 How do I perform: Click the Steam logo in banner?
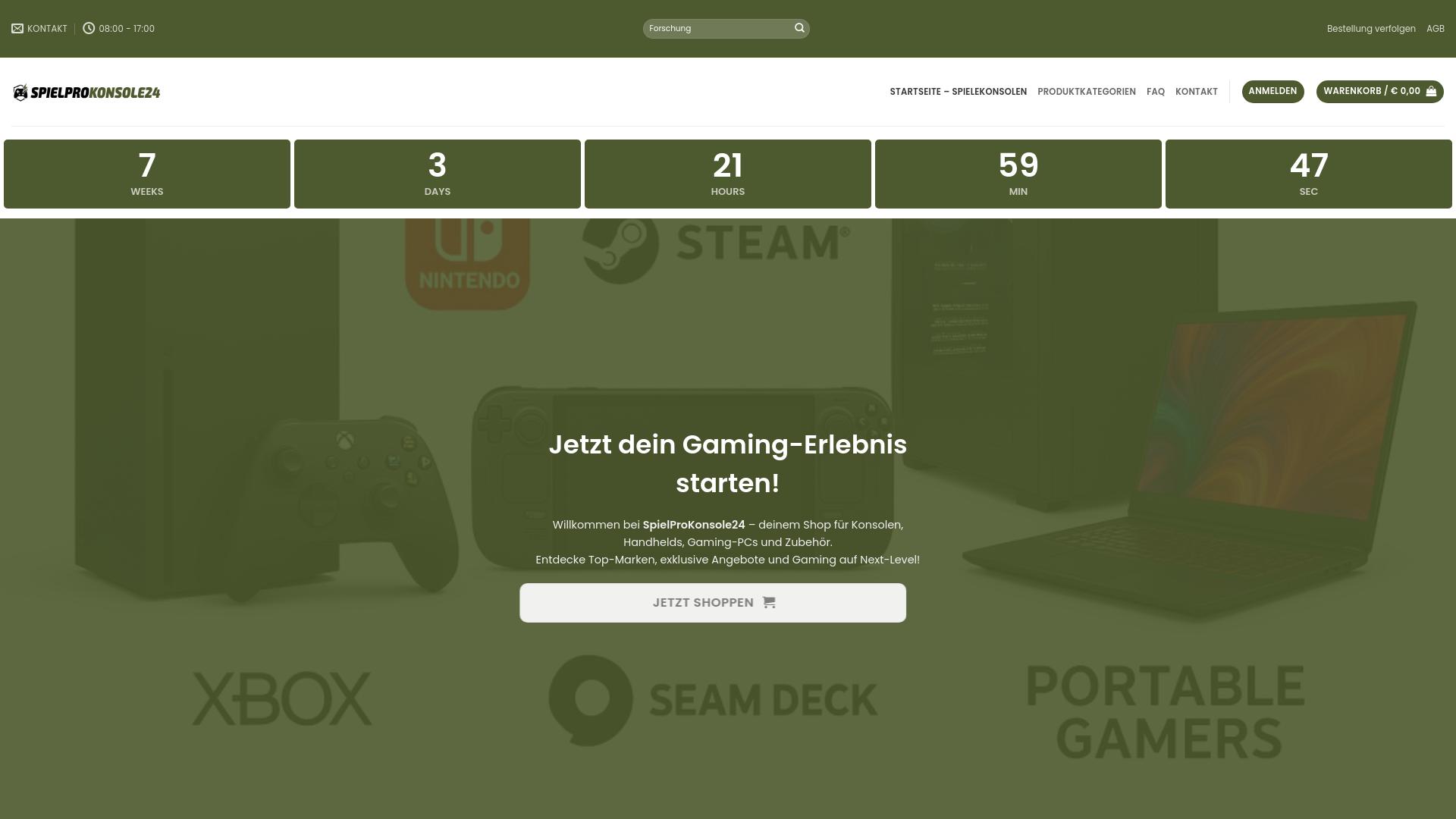(715, 244)
